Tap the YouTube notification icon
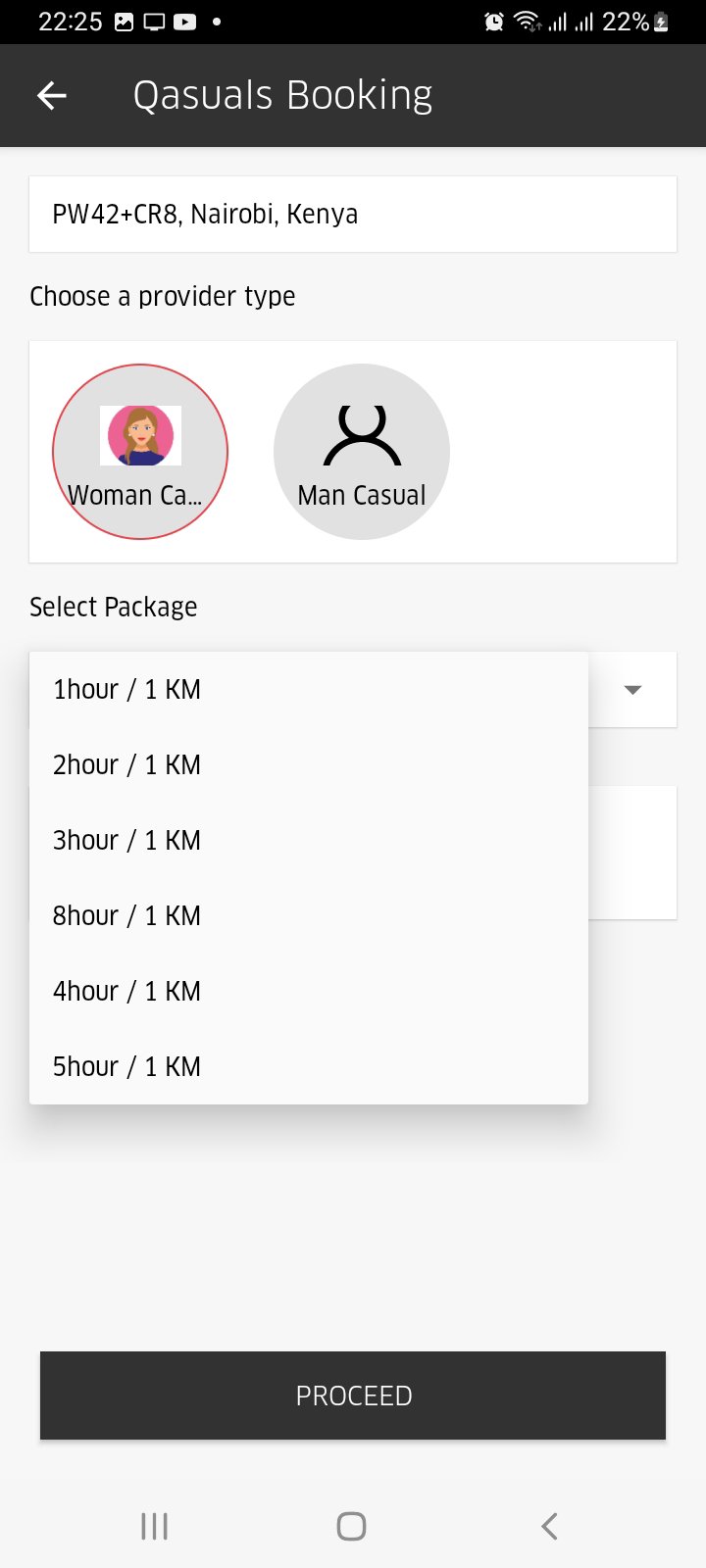The height and width of the screenshot is (1568, 706). [185, 22]
